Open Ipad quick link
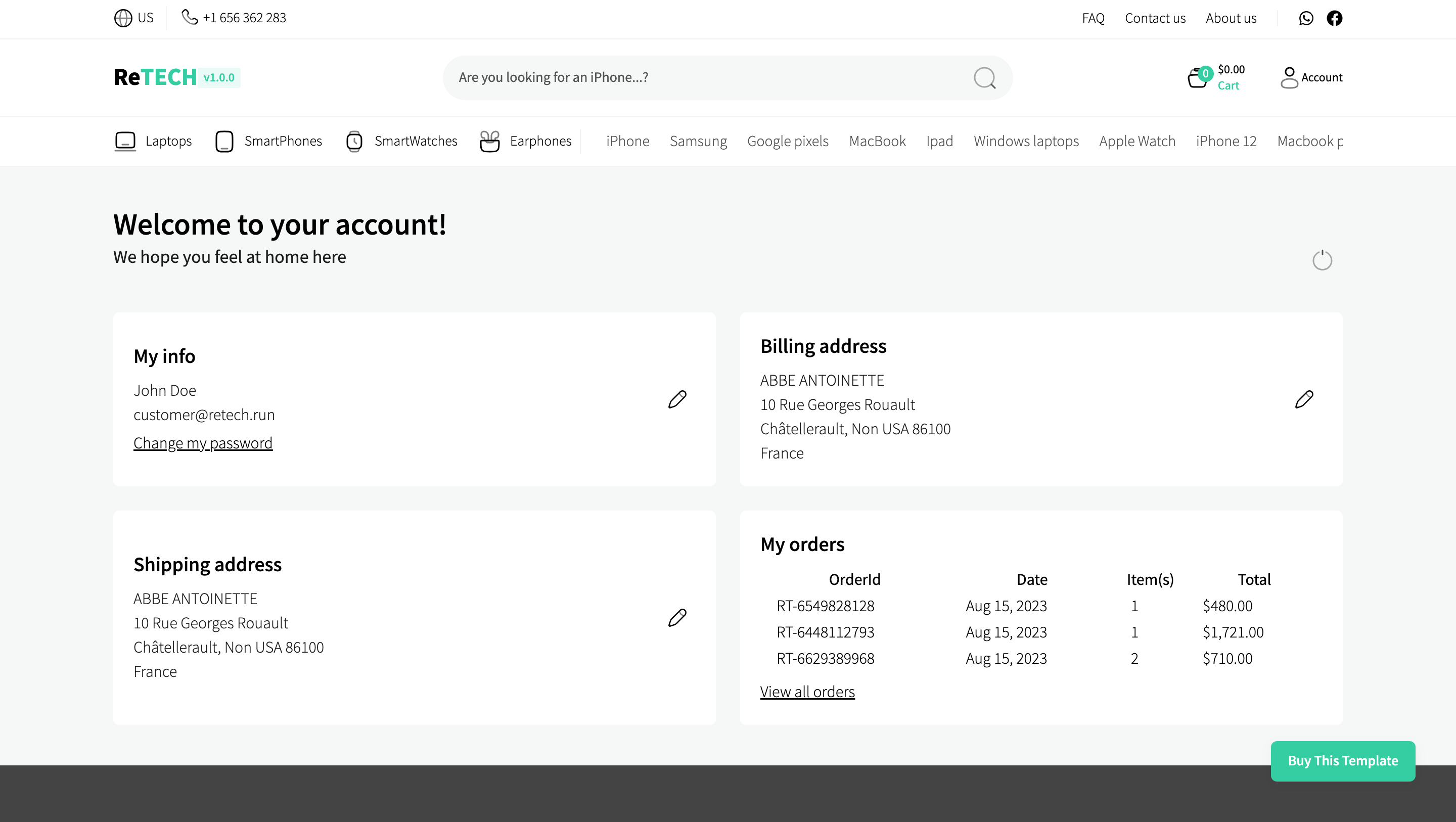1456x822 pixels. (939, 142)
